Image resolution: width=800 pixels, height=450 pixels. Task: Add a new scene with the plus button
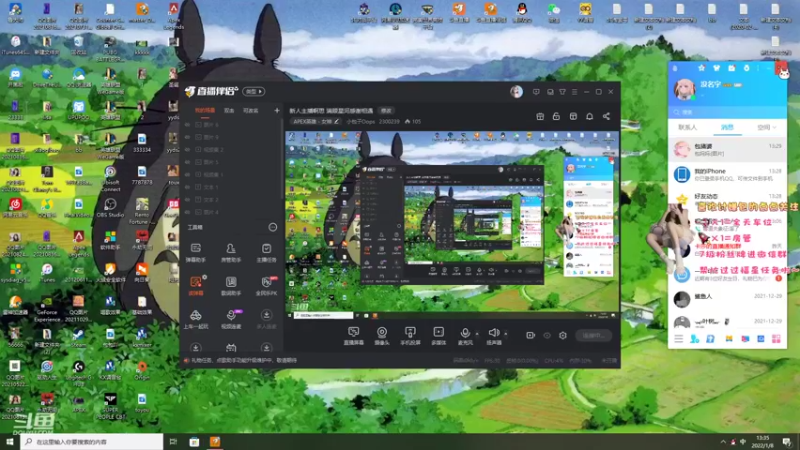[x=277, y=110]
